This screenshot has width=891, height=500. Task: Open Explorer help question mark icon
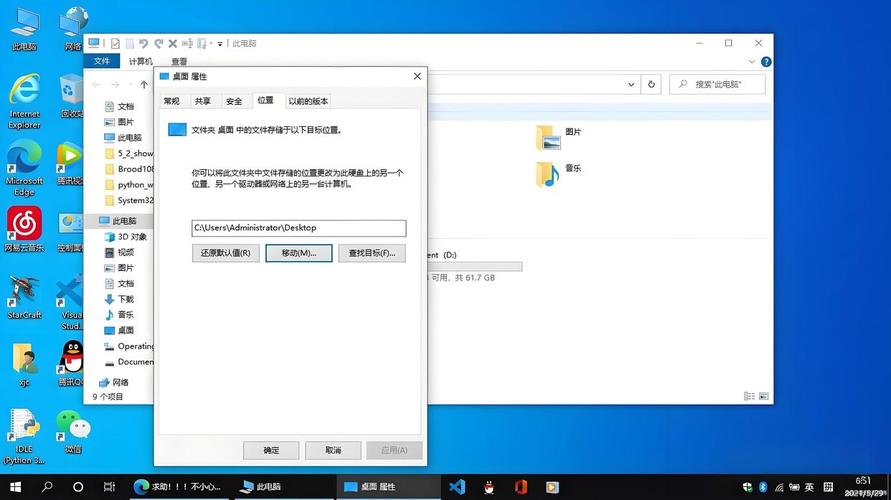[766, 62]
